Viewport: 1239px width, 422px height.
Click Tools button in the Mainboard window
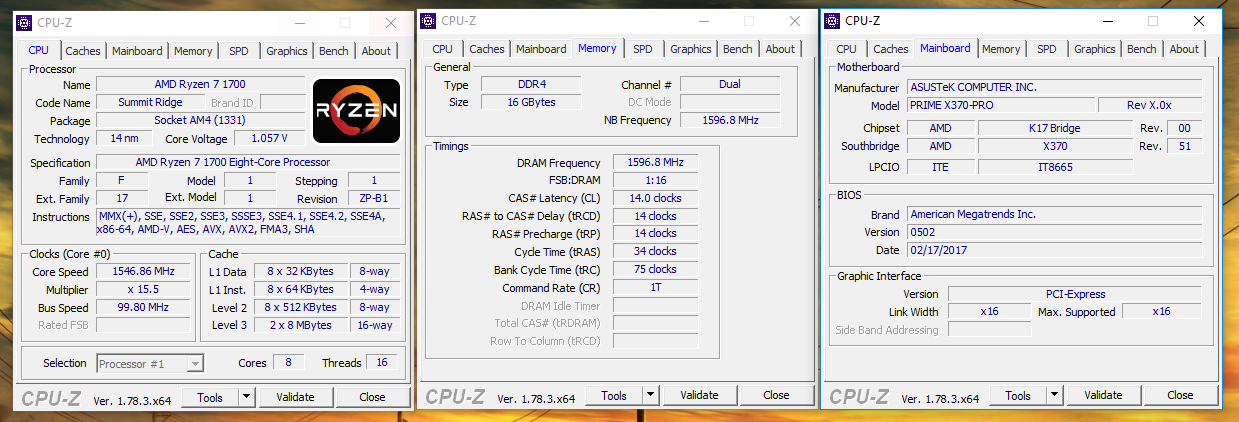pos(1018,395)
